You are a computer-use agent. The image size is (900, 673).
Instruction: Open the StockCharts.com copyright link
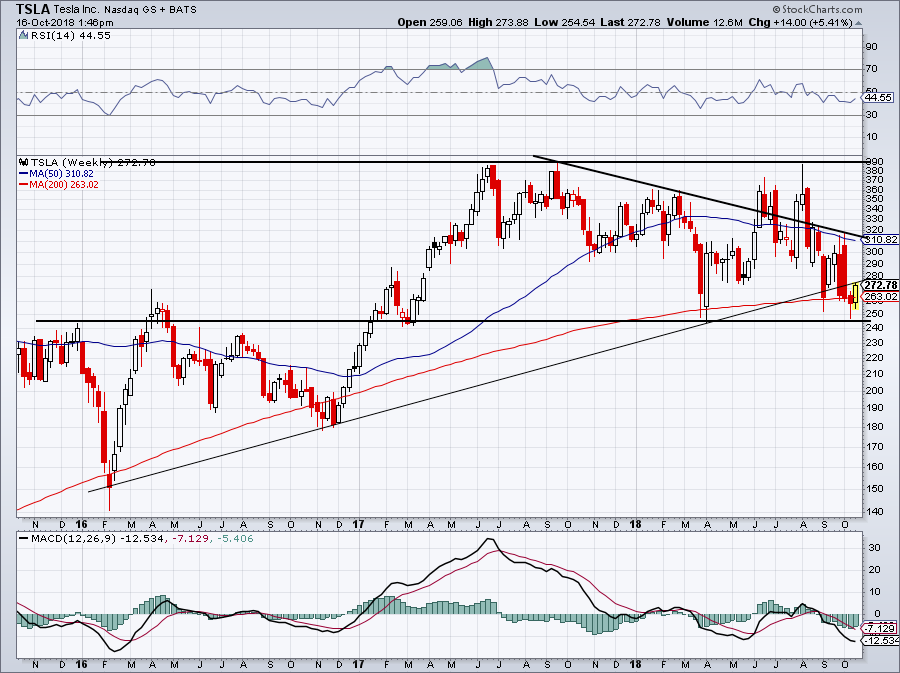tap(817, 9)
